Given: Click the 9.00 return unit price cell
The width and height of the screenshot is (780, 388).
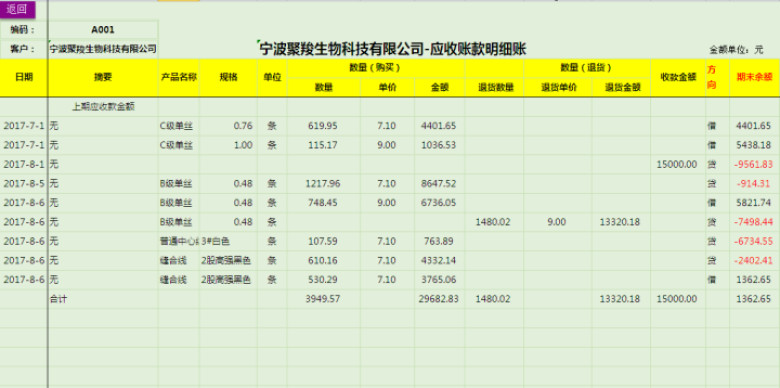Looking at the screenshot, I should pos(558,222).
